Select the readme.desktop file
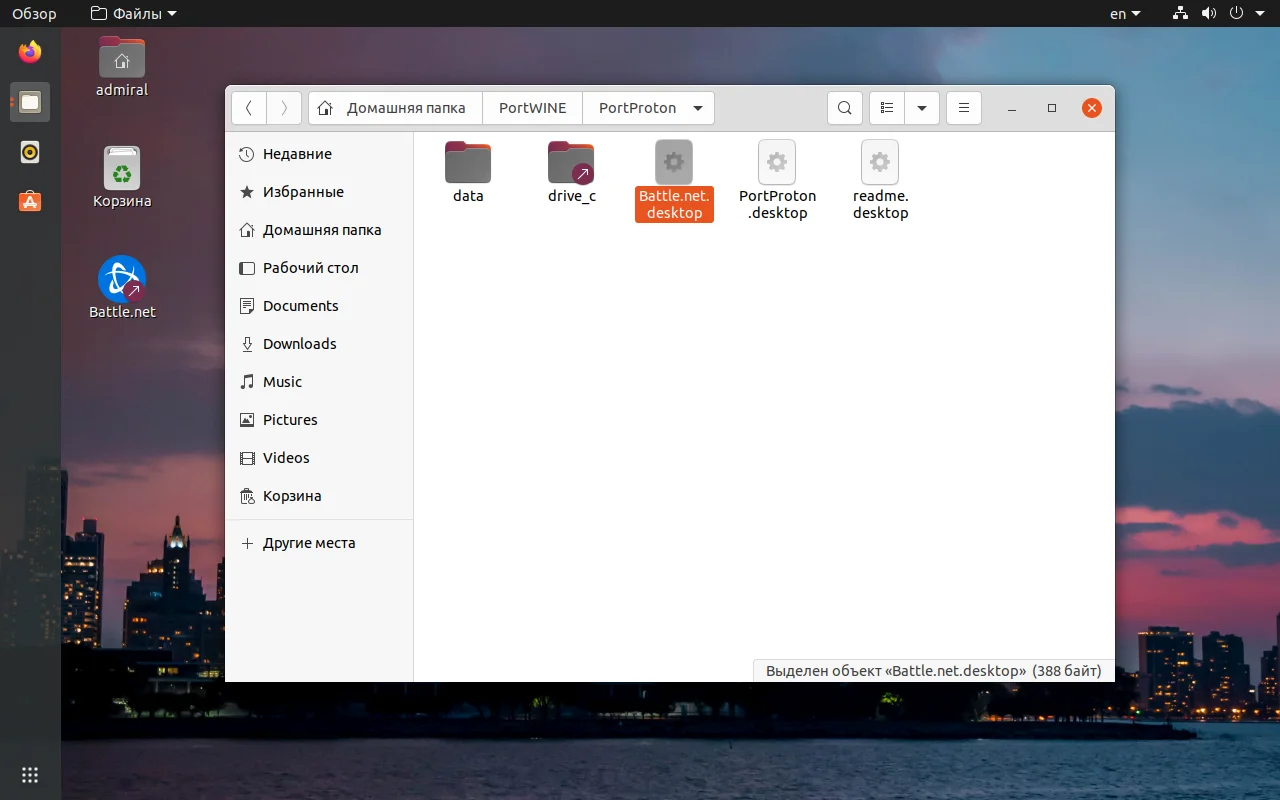The width and height of the screenshot is (1280, 800). (x=880, y=165)
